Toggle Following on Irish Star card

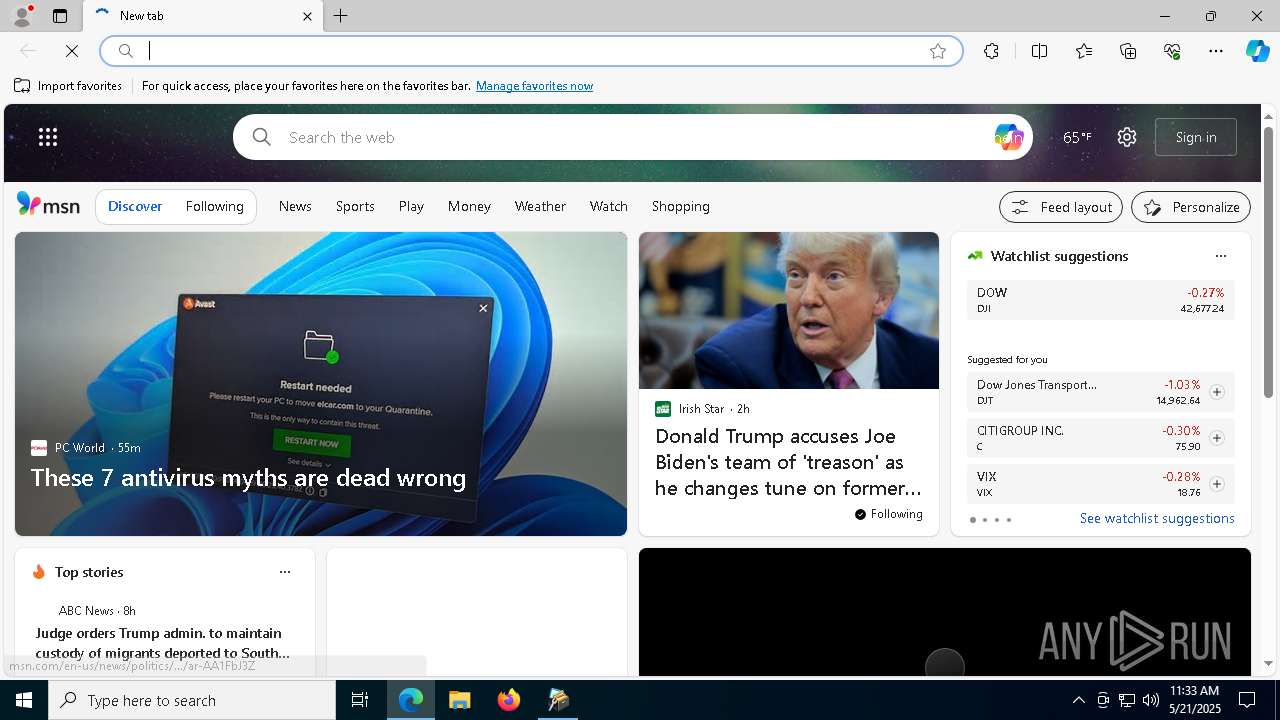[889, 514]
